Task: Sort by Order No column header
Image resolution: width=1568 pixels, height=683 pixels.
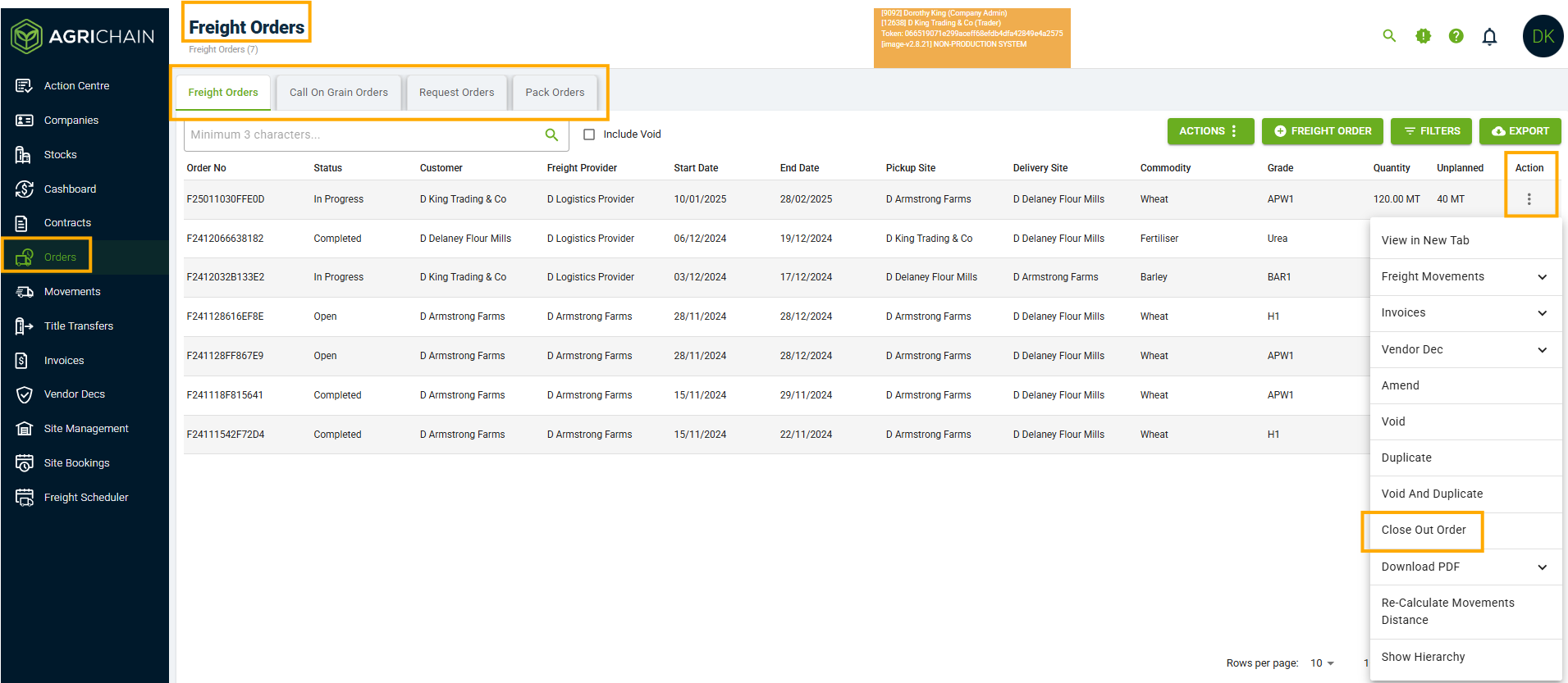Action: (206, 168)
